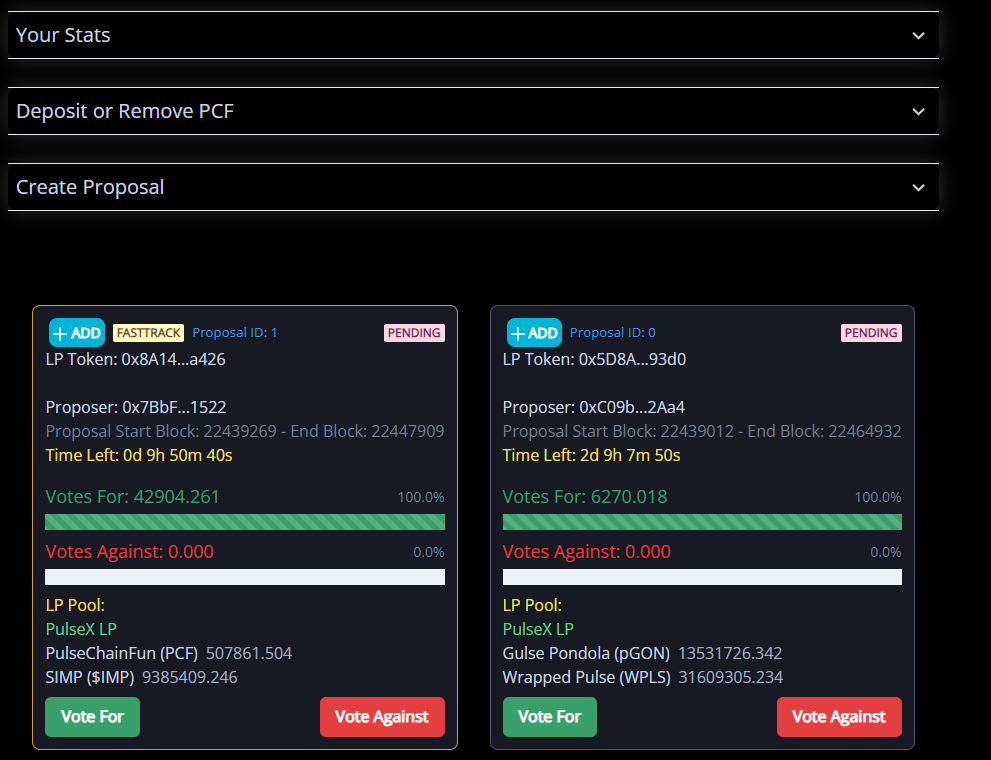Vote Against on the pGON/WPLS proposal
The height and width of the screenshot is (760, 991).
pos(839,717)
